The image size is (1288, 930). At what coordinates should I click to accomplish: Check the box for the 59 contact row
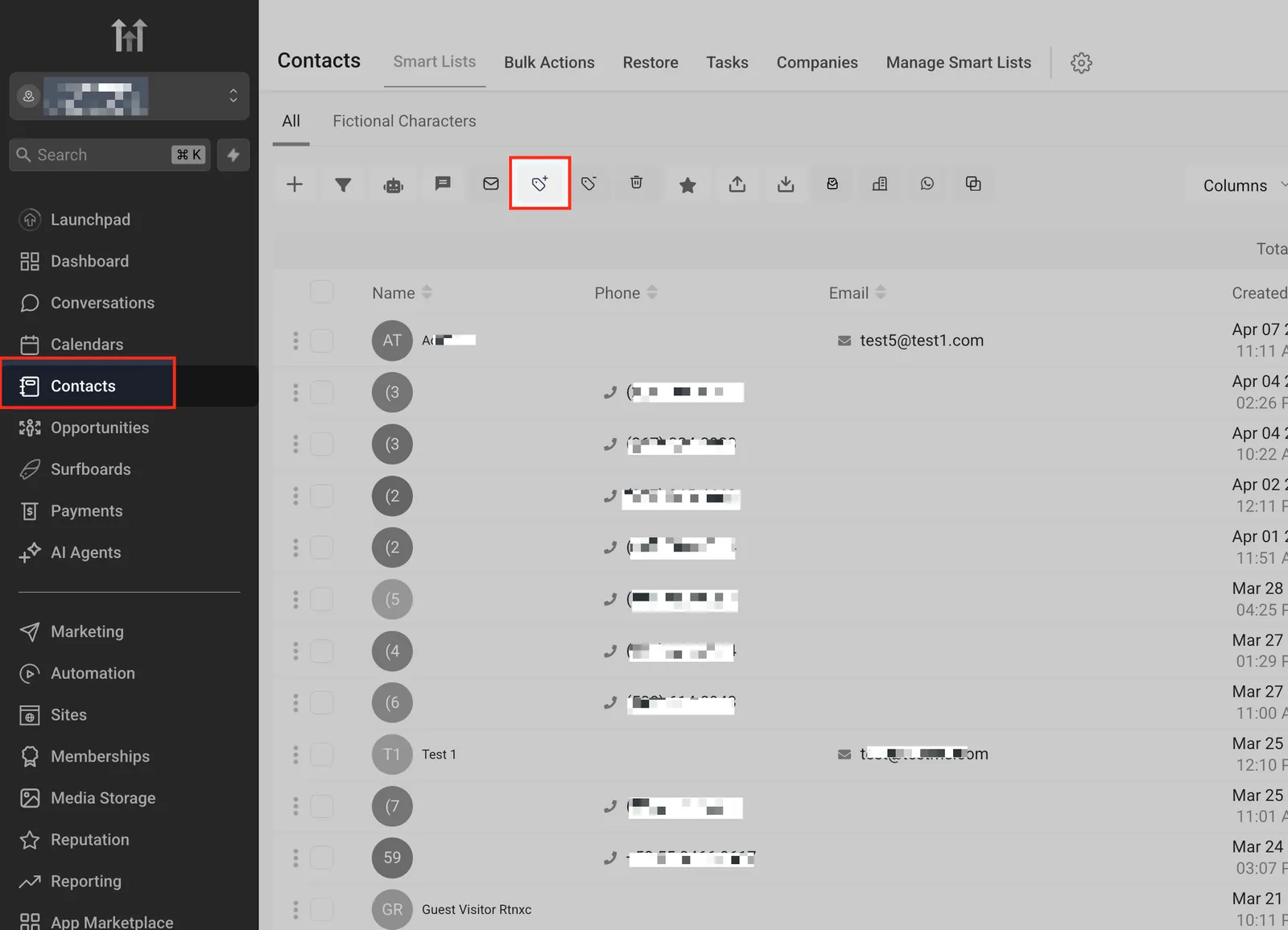(x=322, y=858)
